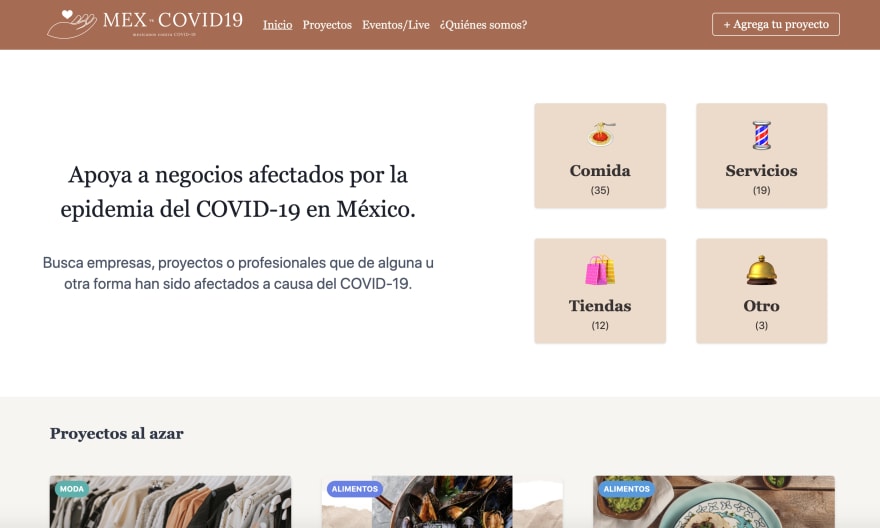This screenshot has height=528, width=880.
Task: Open the Tiendas category title
Action: [x=600, y=306]
